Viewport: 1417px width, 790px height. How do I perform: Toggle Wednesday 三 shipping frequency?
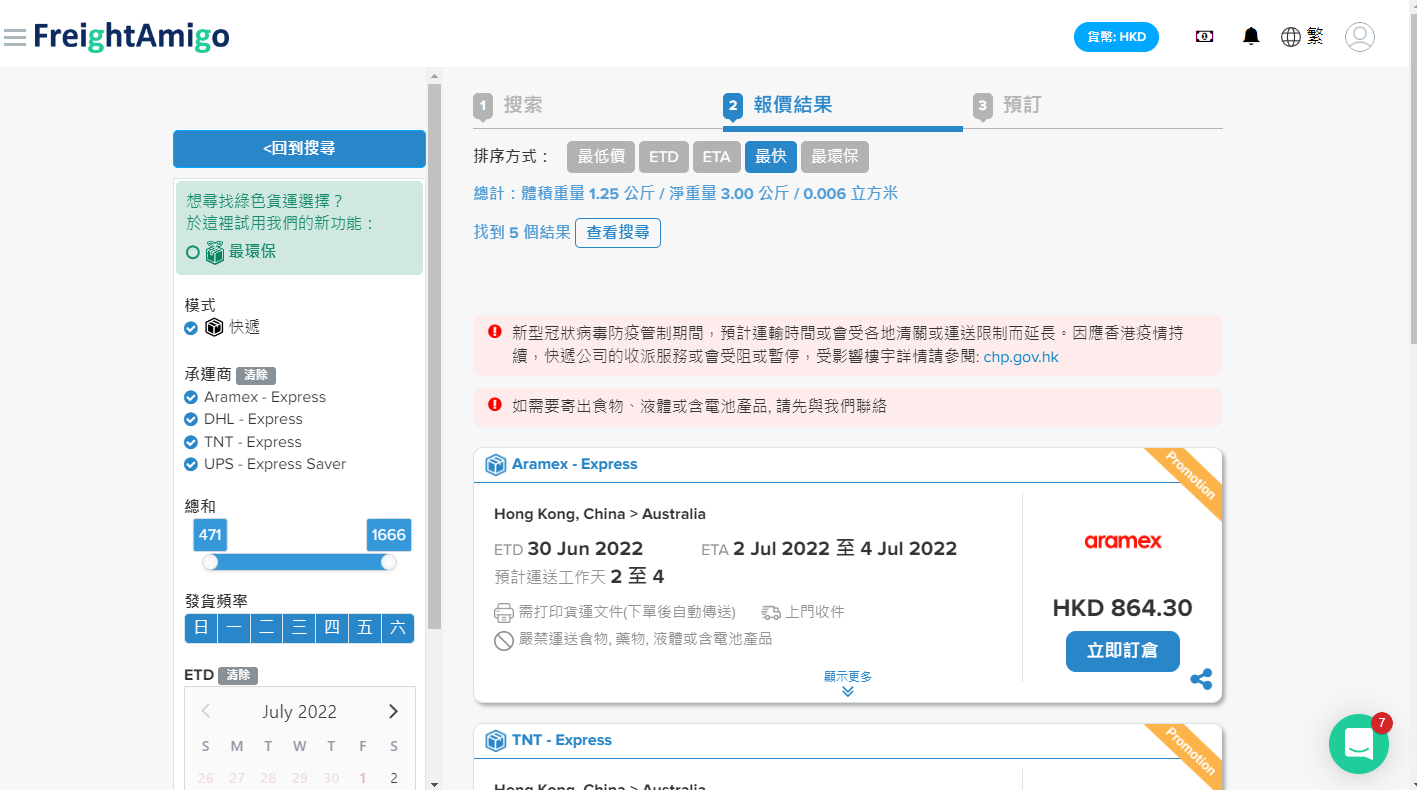pyautogui.click(x=299, y=628)
